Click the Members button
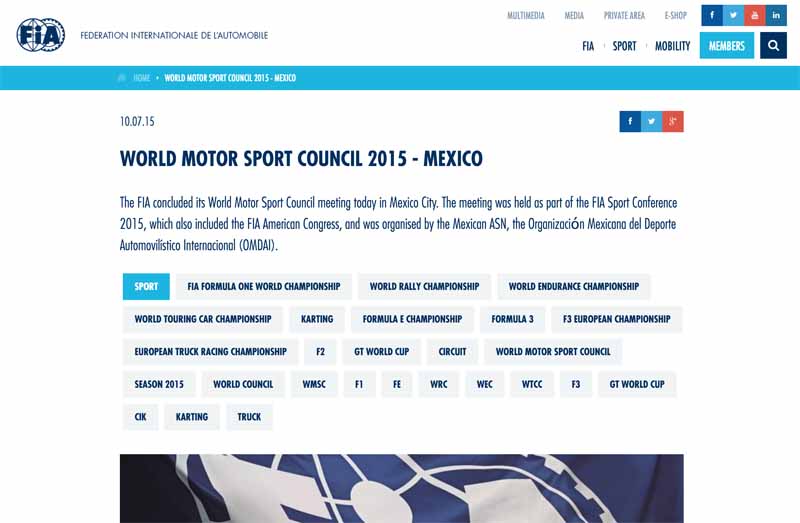The image size is (800, 523). click(x=727, y=45)
